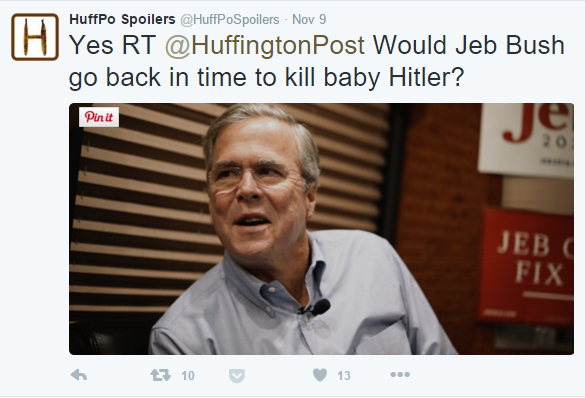Click the red JEB FIX sign in photo
The image size is (585, 398).
[x=526, y=266]
